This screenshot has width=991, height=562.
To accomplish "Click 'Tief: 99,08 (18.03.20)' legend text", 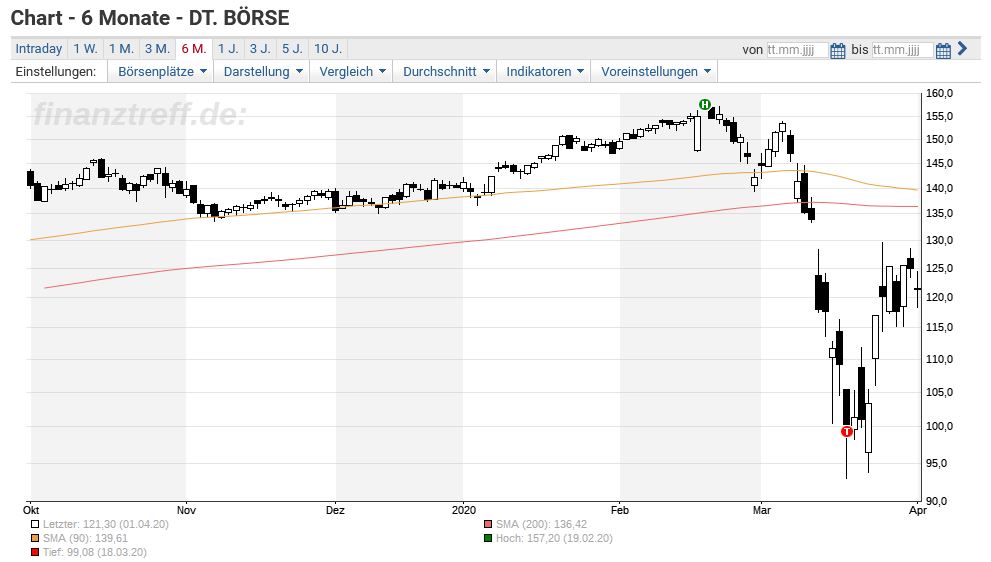I will (x=95, y=553).
